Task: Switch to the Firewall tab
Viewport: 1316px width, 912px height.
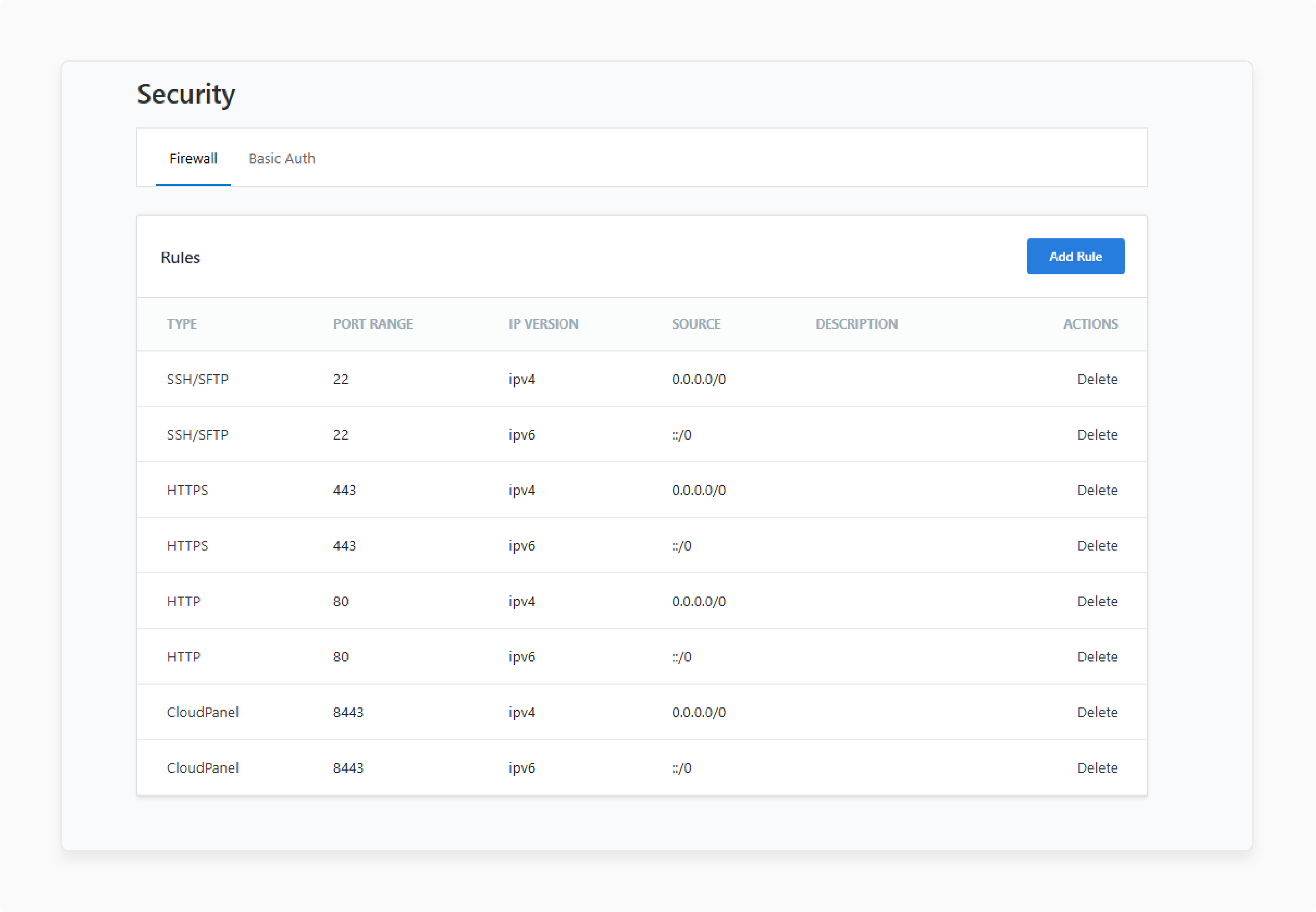Action: (x=193, y=158)
